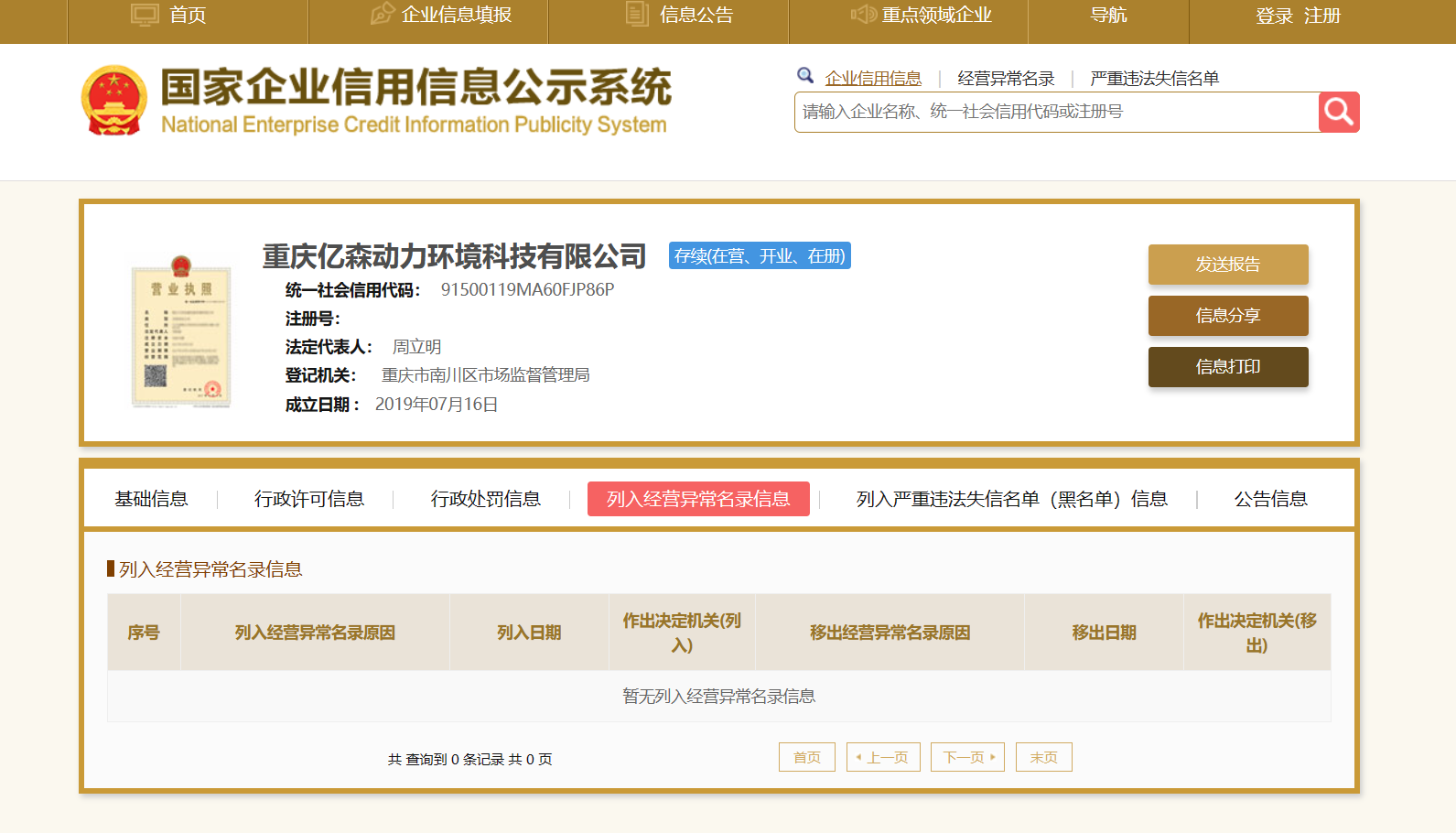Click the 作出决定机关(列入) column header
This screenshot has width=1456, height=833.
click(x=682, y=633)
